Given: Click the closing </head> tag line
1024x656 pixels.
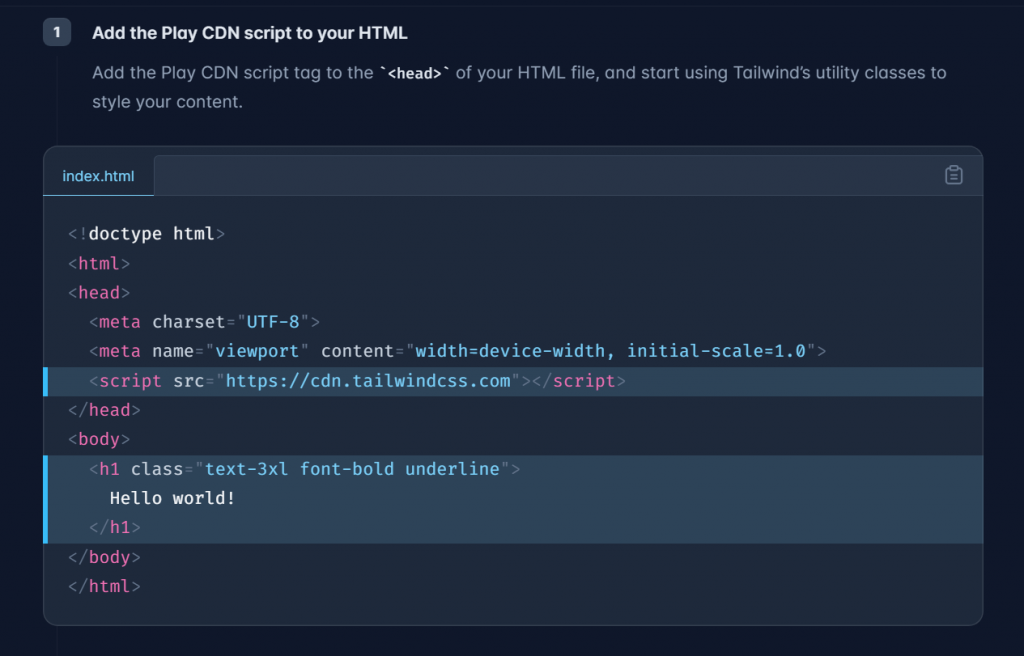Looking at the screenshot, I should [104, 410].
